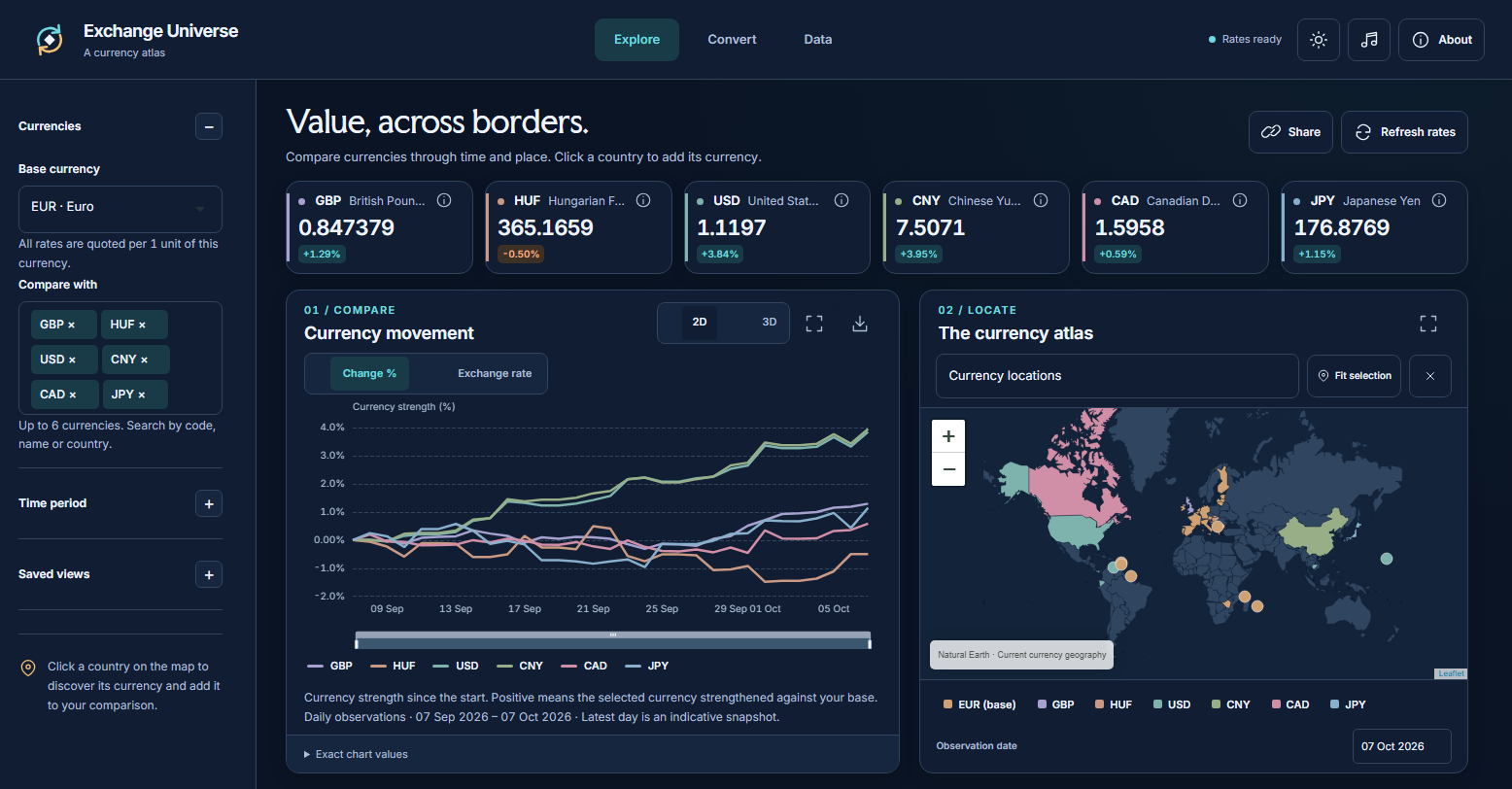Viewport: 1512px width, 789px height.
Task: Open info for the USD rate card
Action: 842,201
